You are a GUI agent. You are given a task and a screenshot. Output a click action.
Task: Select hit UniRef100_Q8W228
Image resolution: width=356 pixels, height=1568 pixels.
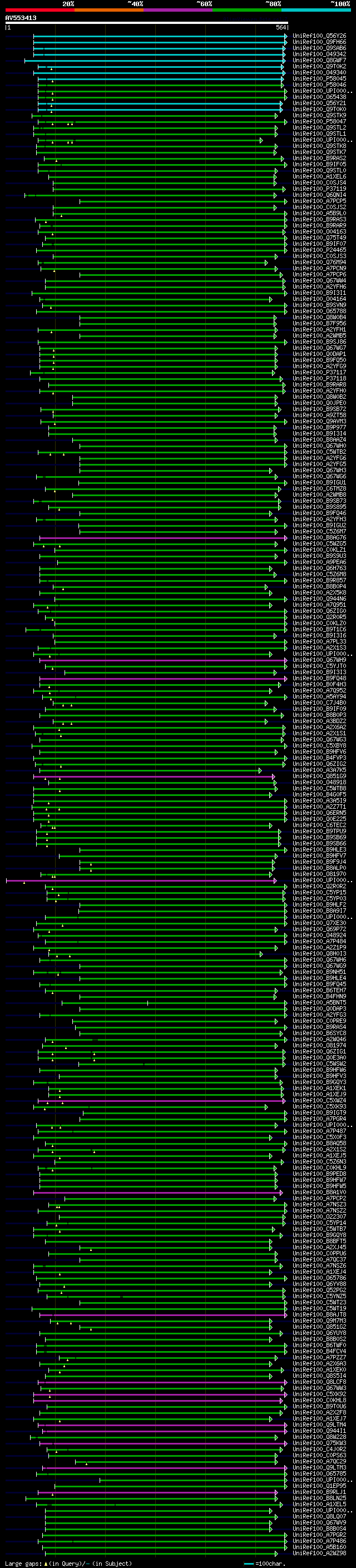[319, 1437]
